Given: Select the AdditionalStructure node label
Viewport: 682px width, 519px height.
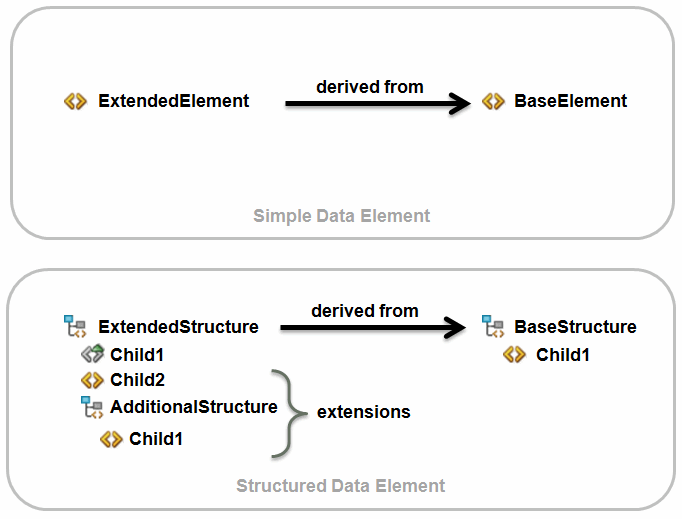Looking at the screenshot, I should 194,407.
